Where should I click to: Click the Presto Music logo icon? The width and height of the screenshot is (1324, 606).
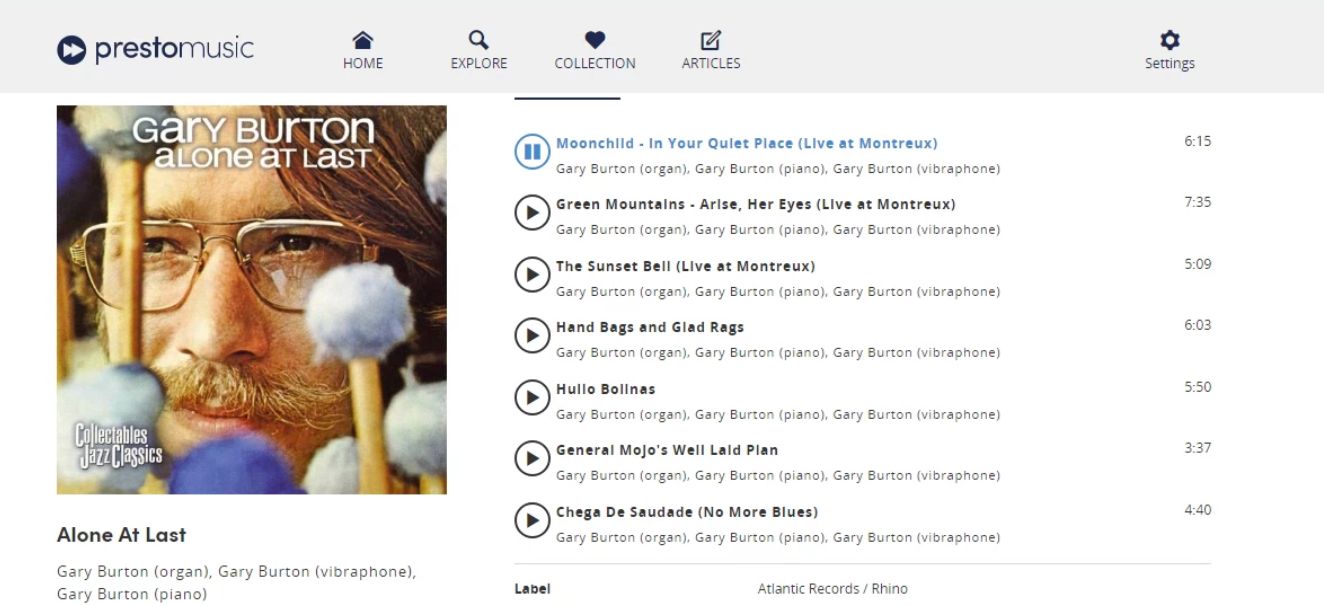[x=72, y=49]
